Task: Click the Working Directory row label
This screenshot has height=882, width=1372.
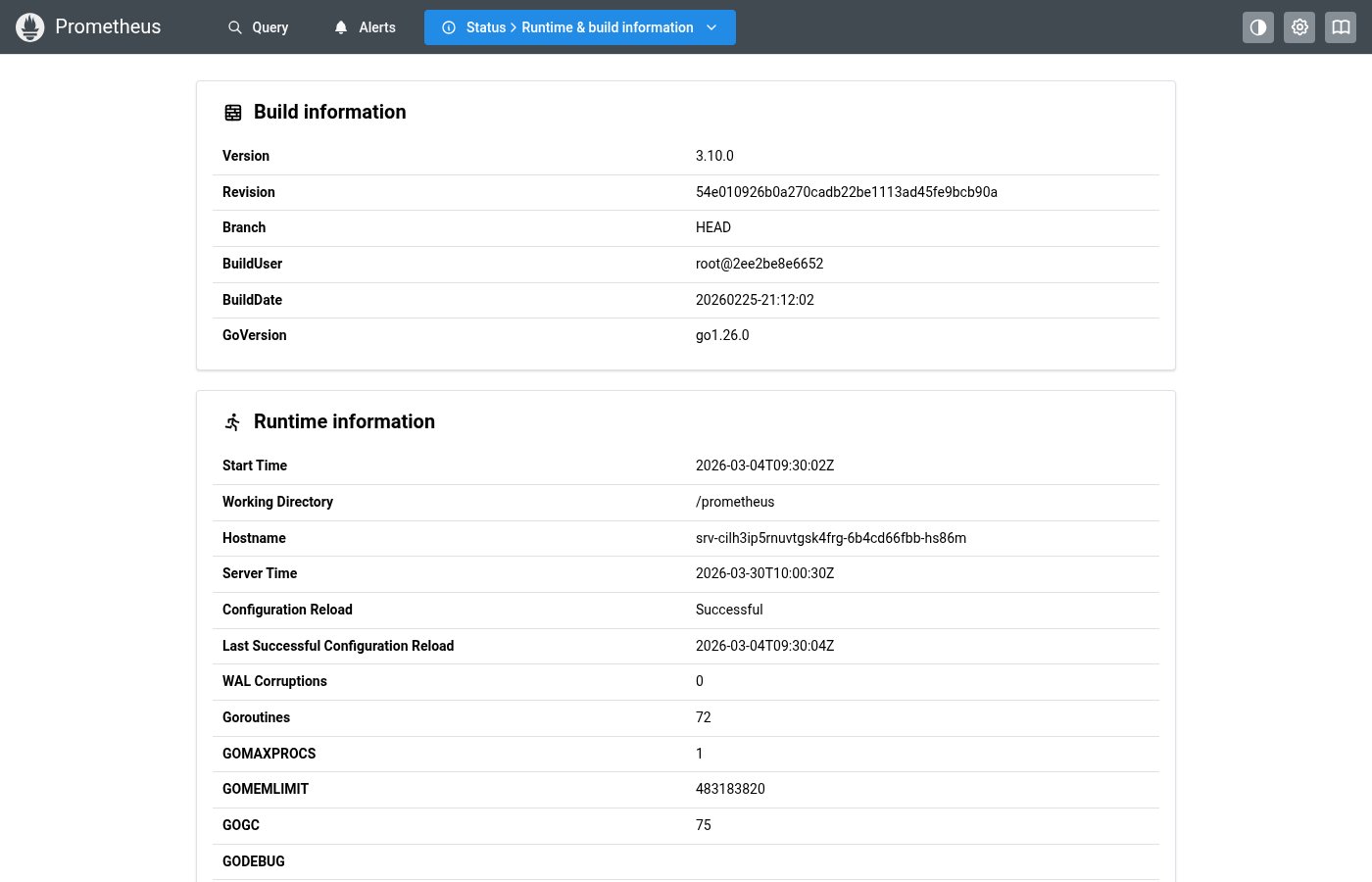Action: click(x=277, y=502)
